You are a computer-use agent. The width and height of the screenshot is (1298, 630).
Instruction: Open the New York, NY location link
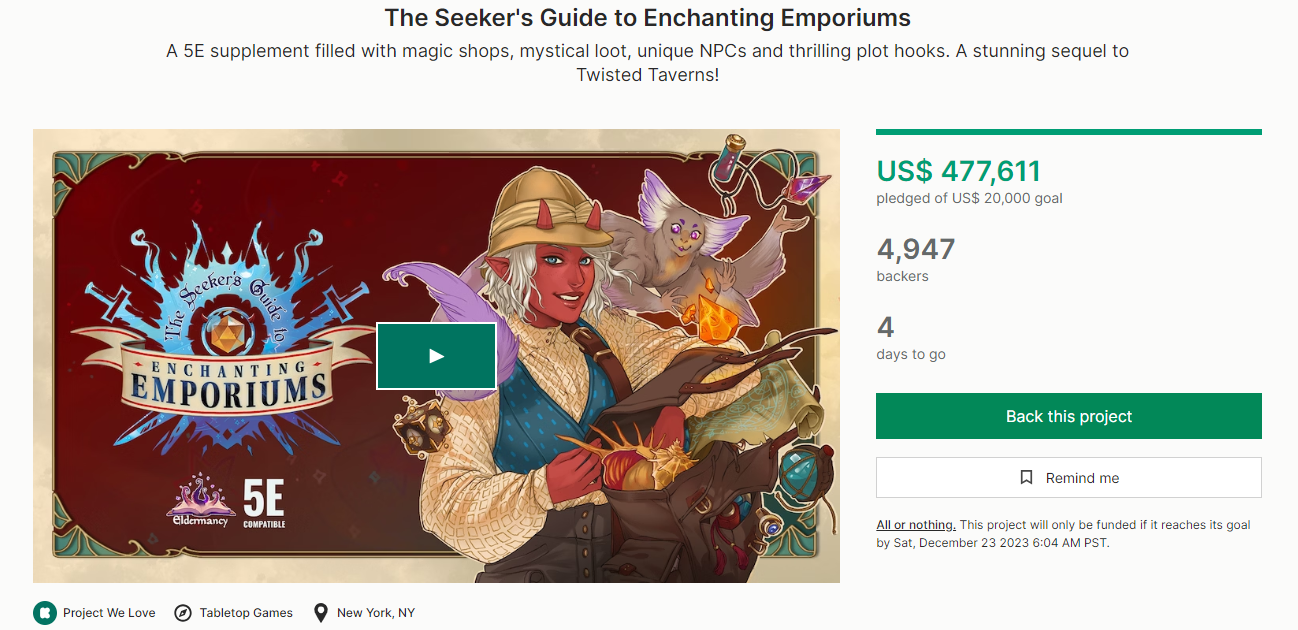pos(375,613)
